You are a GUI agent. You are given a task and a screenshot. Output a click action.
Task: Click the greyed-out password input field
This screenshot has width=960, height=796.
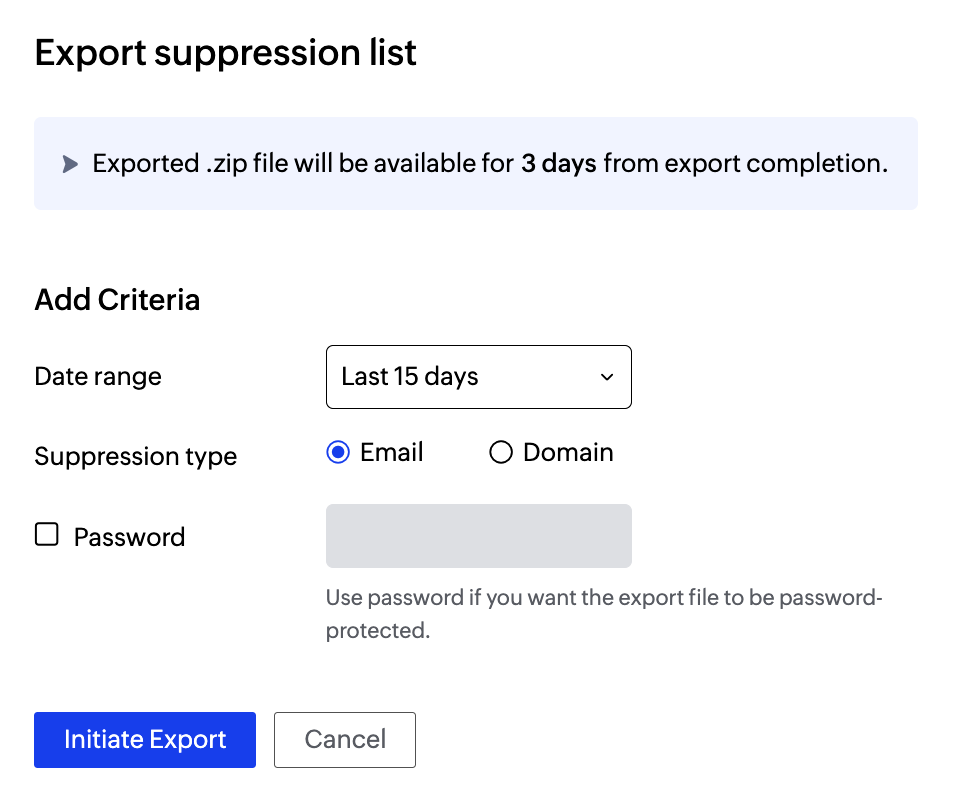[478, 536]
